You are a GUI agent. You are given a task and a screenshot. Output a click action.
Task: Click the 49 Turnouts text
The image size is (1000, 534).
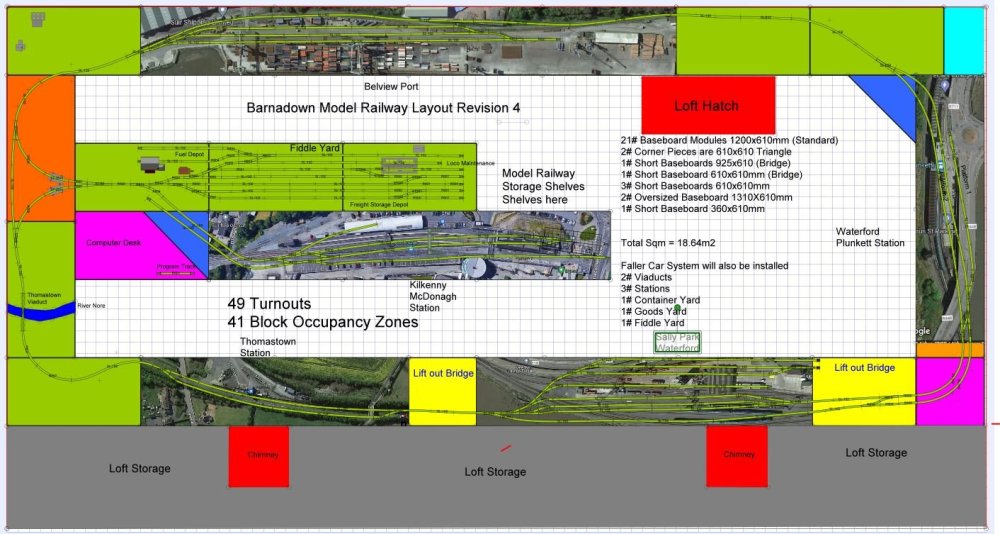[x=270, y=304]
